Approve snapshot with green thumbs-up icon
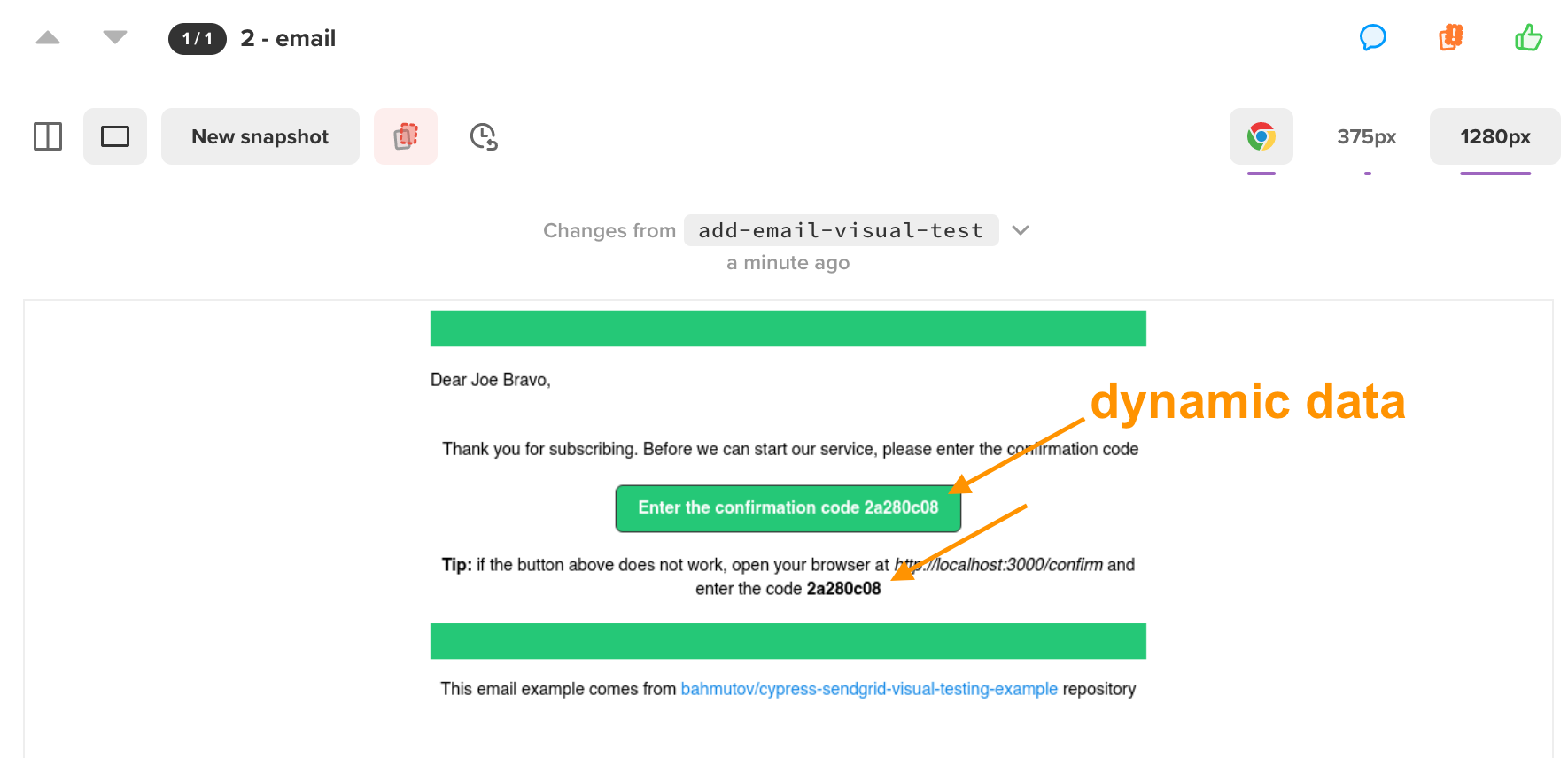1568x758 pixels. (x=1528, y=37)
